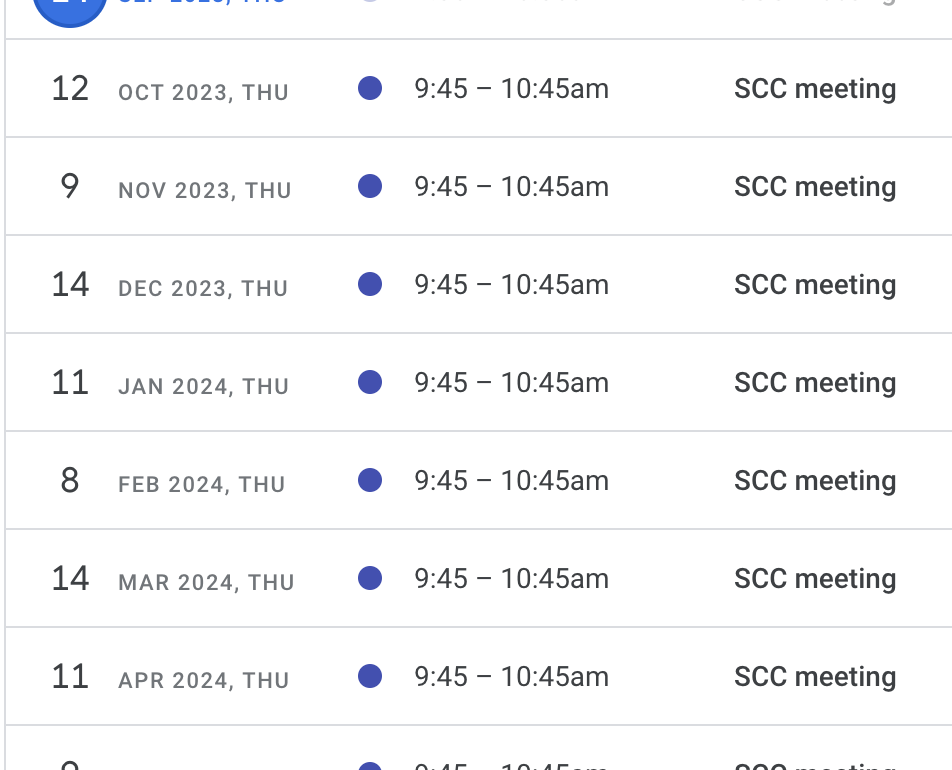Click the 9:45 – 10:45am time on Feb 8
Viewport: 952px width, 770px height.
pos(511,481)
